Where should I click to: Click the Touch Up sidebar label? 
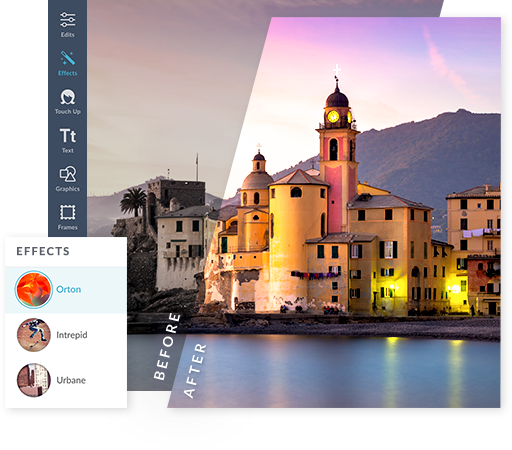click(x=68, y=112)
